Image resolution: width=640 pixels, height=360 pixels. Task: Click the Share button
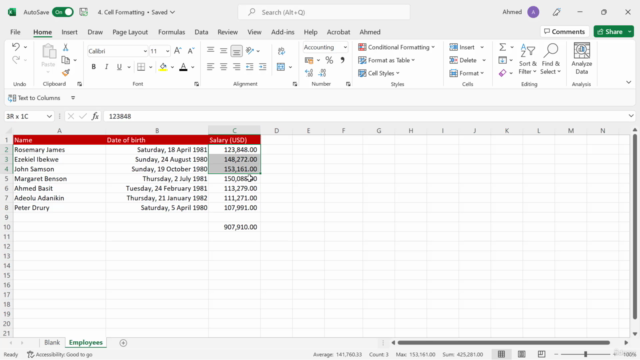(x=610, y=31)
